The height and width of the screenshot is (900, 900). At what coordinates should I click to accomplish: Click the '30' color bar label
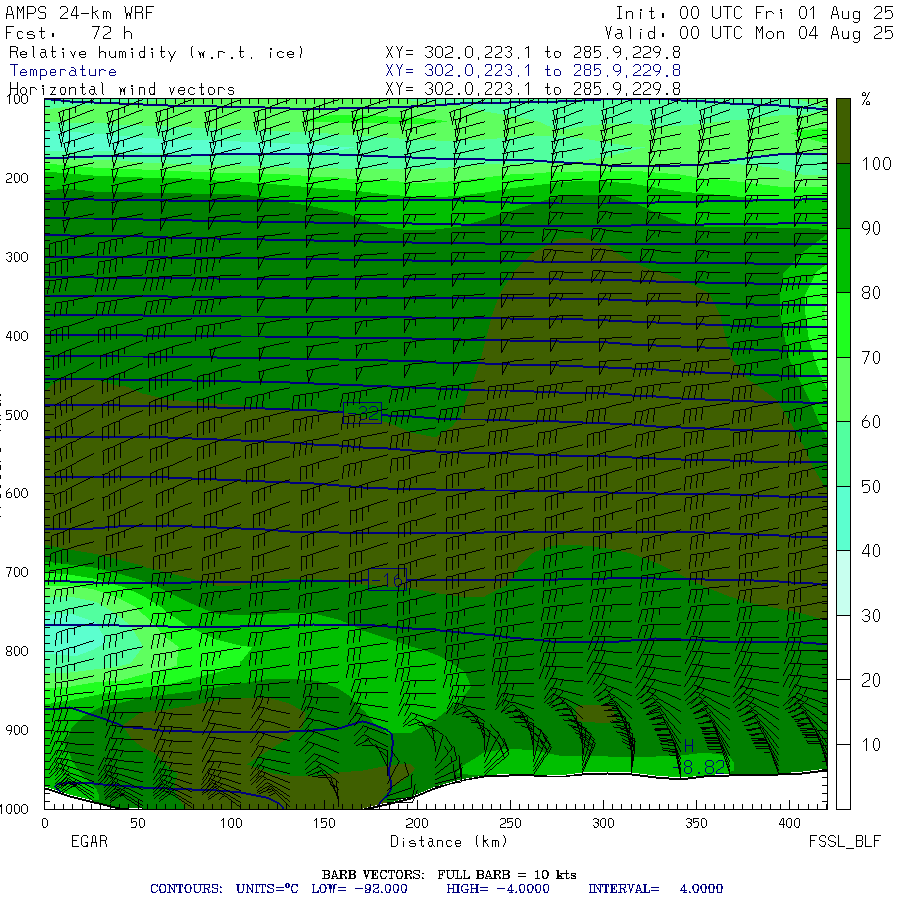tap(871, 616)
